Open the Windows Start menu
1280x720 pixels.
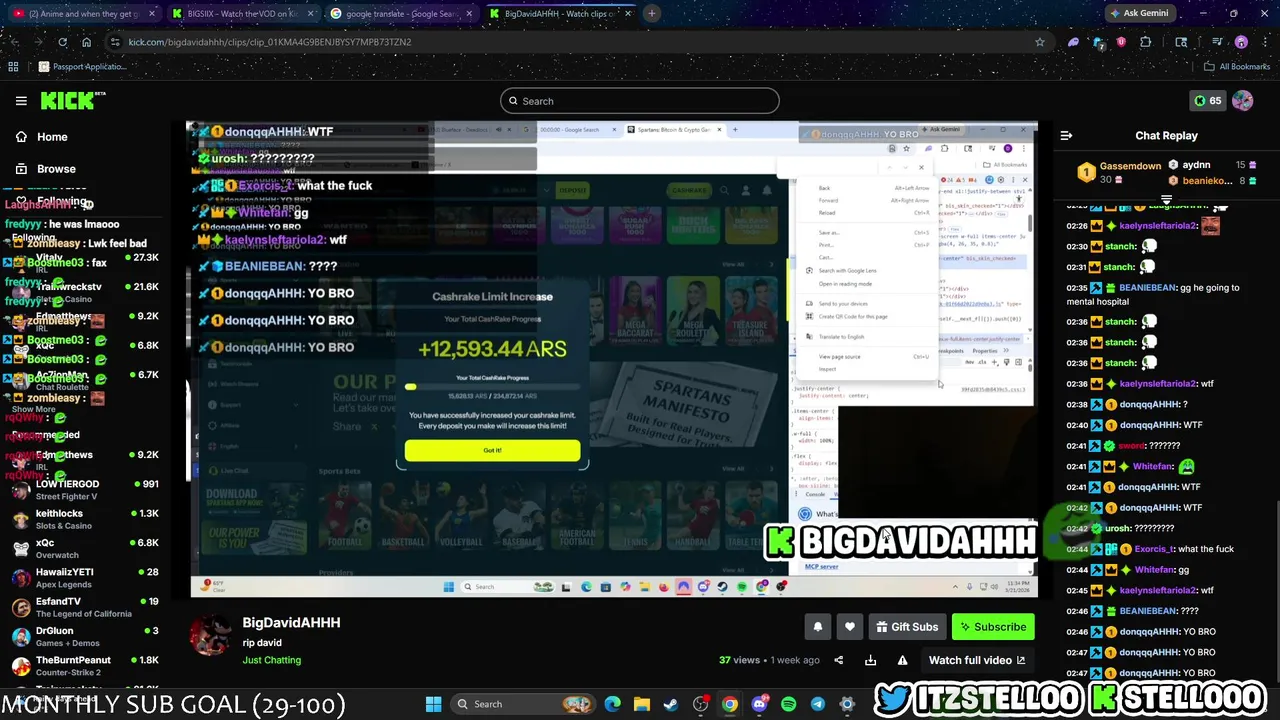click(433, 704)
